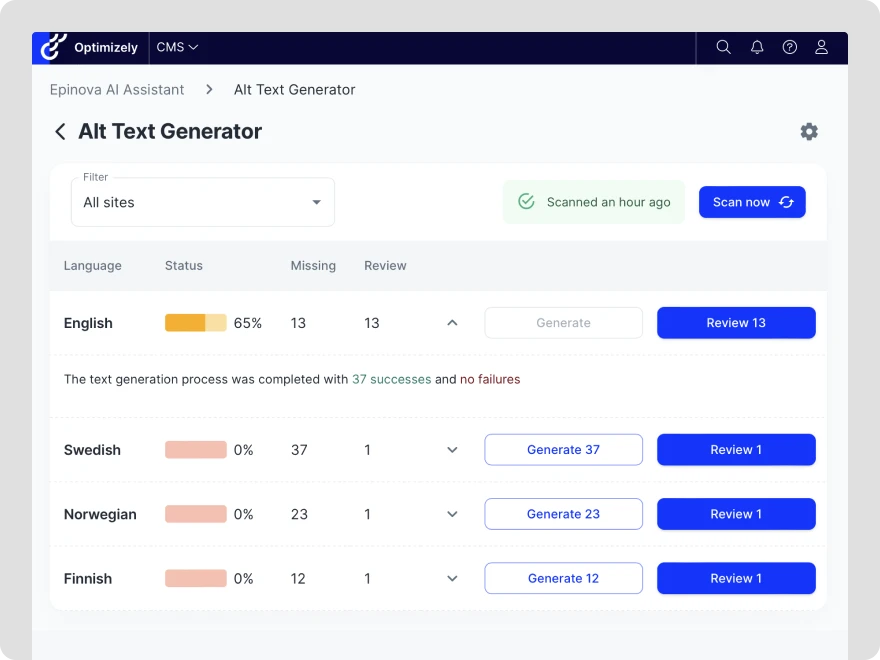Go to Epinova AI Assistant breadcrumb
Image resolution: width=880 pixels, height=660 pixels.
tap(117, 90)
